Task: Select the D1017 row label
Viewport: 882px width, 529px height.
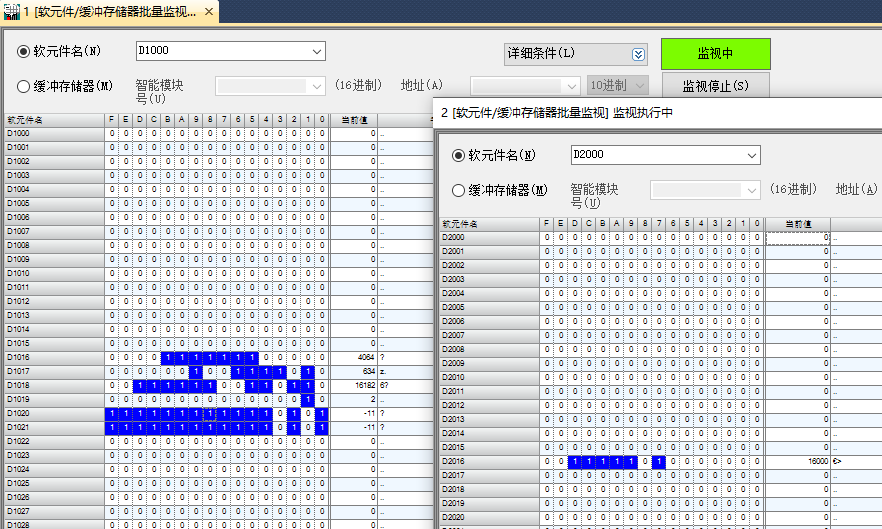Action: tap(55, 371)
